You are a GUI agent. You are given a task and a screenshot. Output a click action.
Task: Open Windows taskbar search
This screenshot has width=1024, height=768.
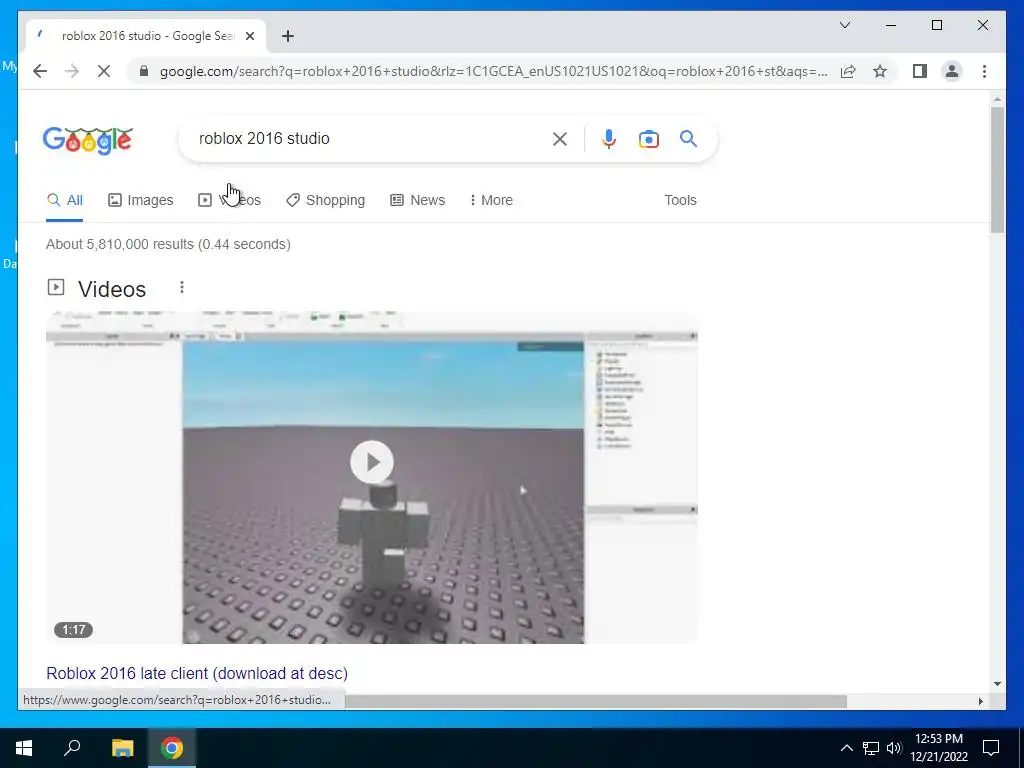coord(72,748)
